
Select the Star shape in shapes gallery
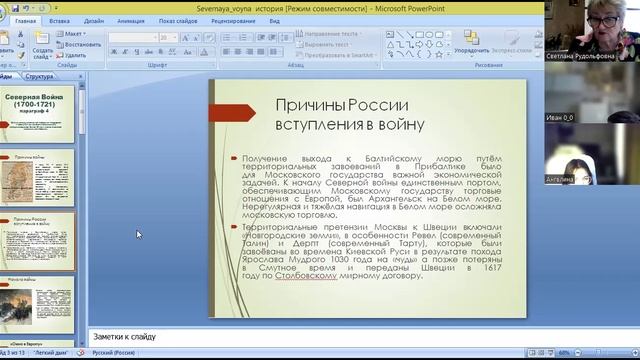439,54
